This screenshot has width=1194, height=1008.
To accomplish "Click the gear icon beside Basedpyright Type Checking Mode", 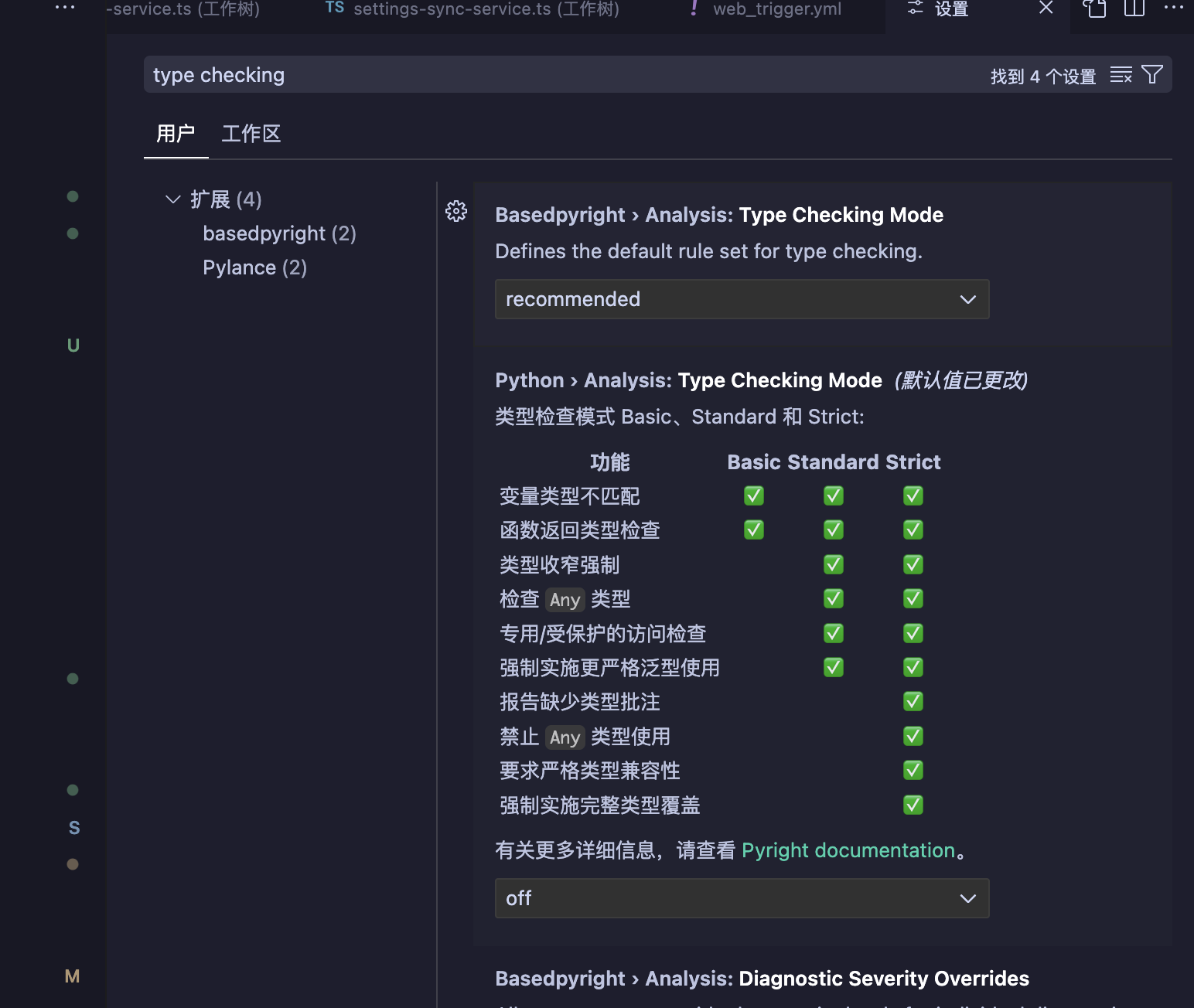I will (x=456, y=211).
